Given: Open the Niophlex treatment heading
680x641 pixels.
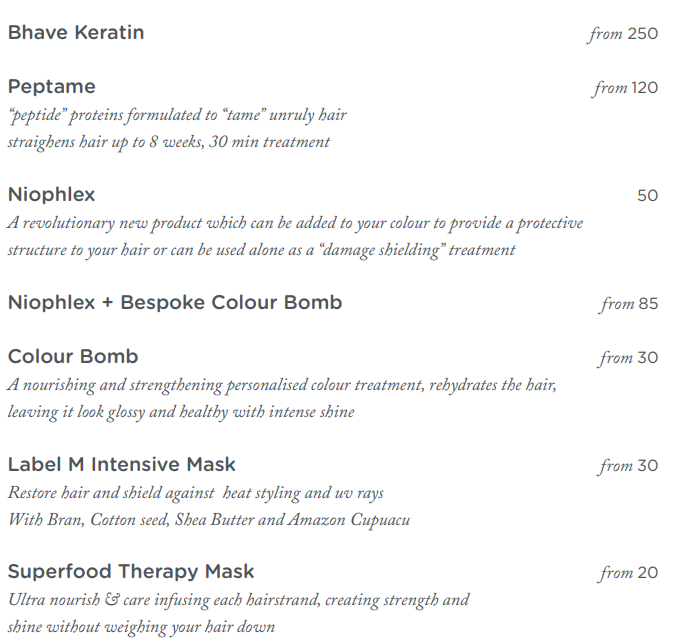Looking at the screenshot, I should pos(52,194).
